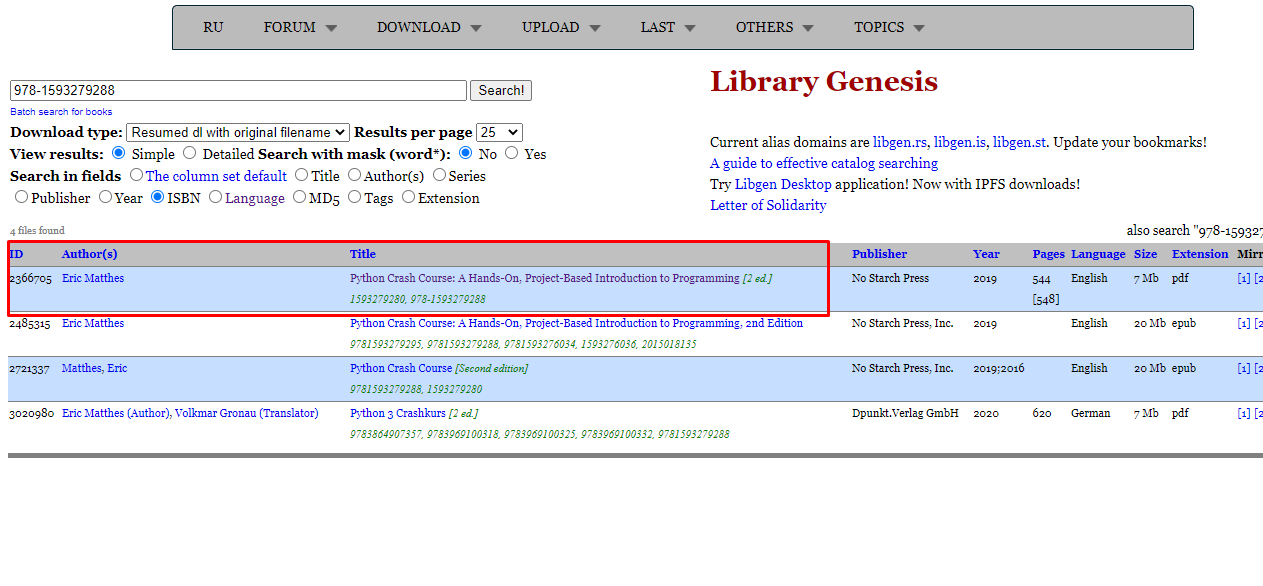
Task: Open mirror [1] for ID 2721337 row
Action: [1244, 368]
